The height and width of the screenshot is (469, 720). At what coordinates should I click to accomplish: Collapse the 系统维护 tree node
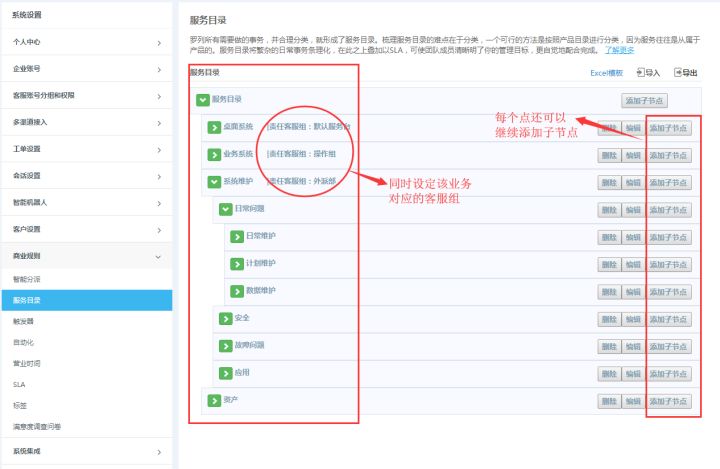213,182
